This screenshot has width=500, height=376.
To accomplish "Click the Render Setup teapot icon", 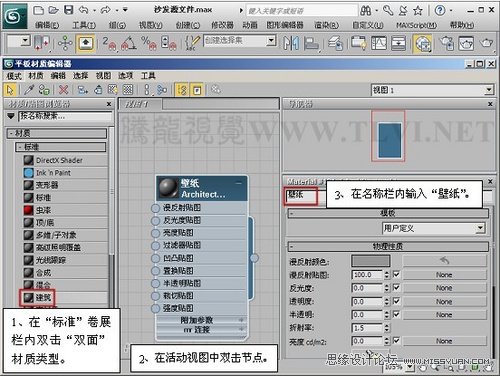I will tap(446, 43).
